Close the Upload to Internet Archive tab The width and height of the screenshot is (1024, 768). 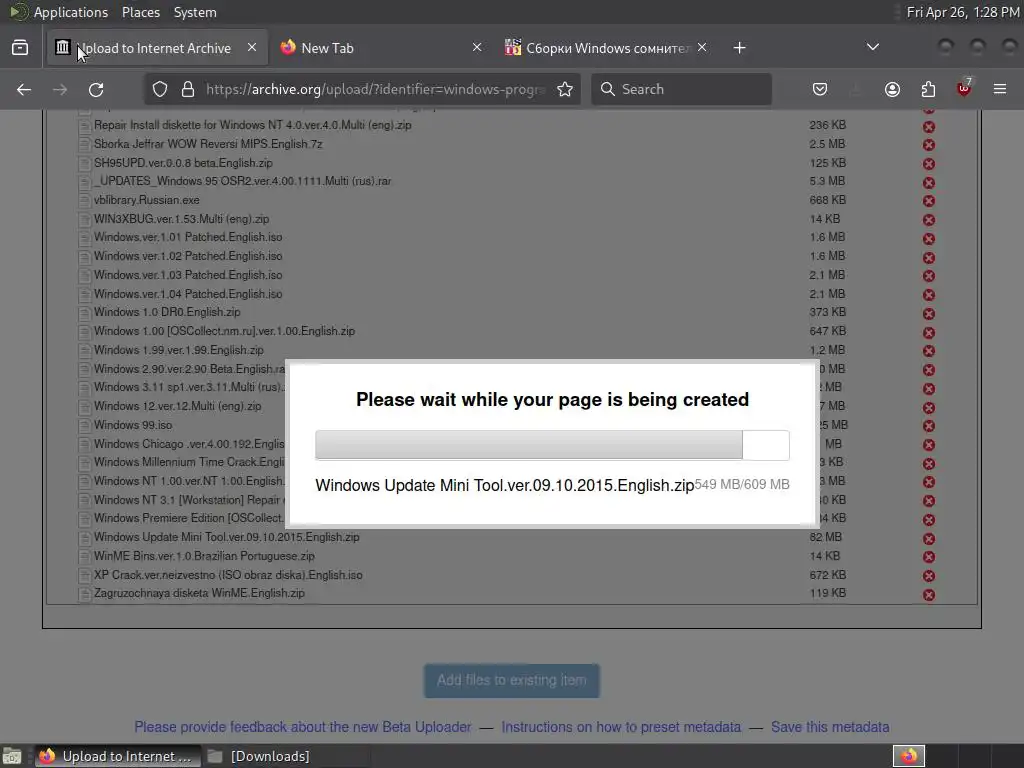(x=252, y=48)
